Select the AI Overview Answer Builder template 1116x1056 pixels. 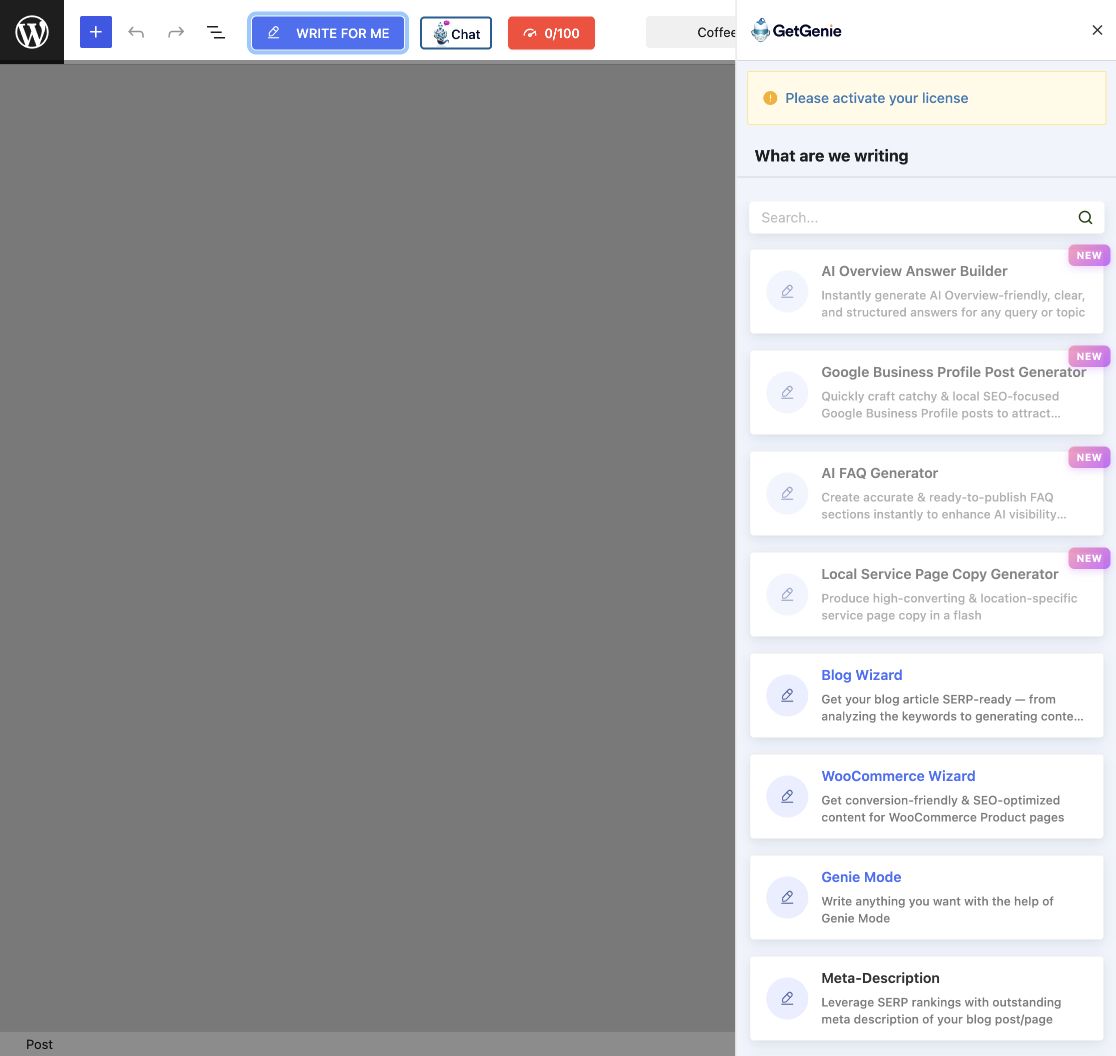[x=927, y=292]
